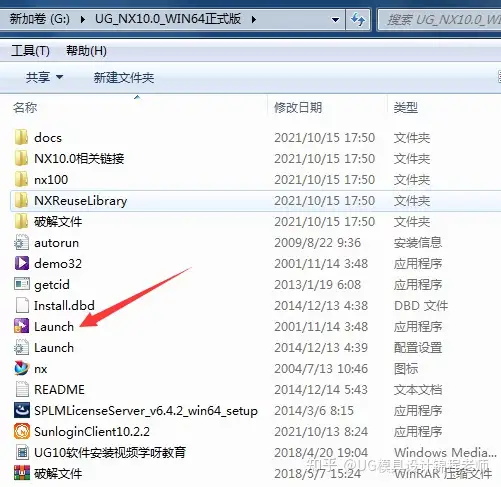Select the NXReuseLibrary folder icon
Image resolution: width=501 pixels, height=487 pixels.
point(21,200)
